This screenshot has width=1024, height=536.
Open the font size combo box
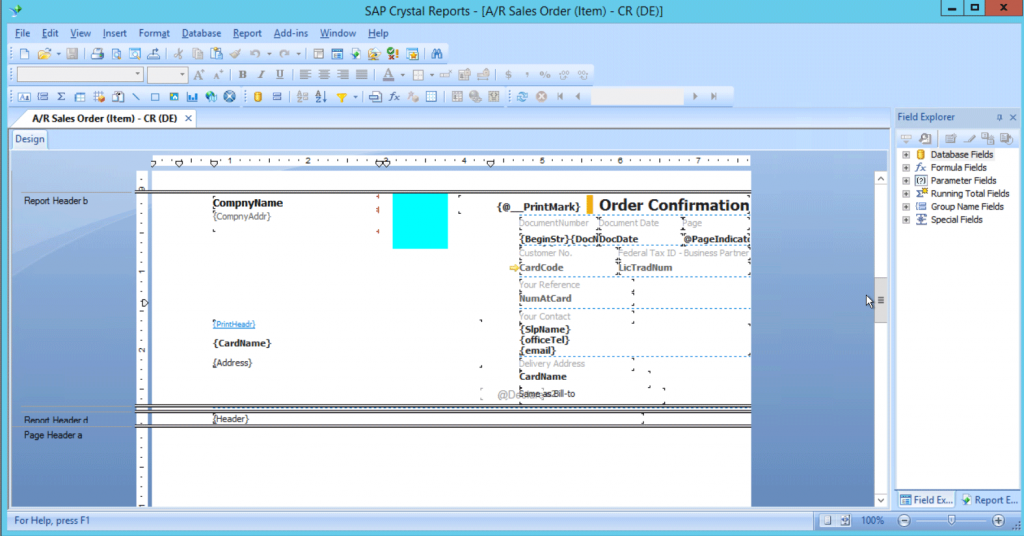(x=167, y=74)
